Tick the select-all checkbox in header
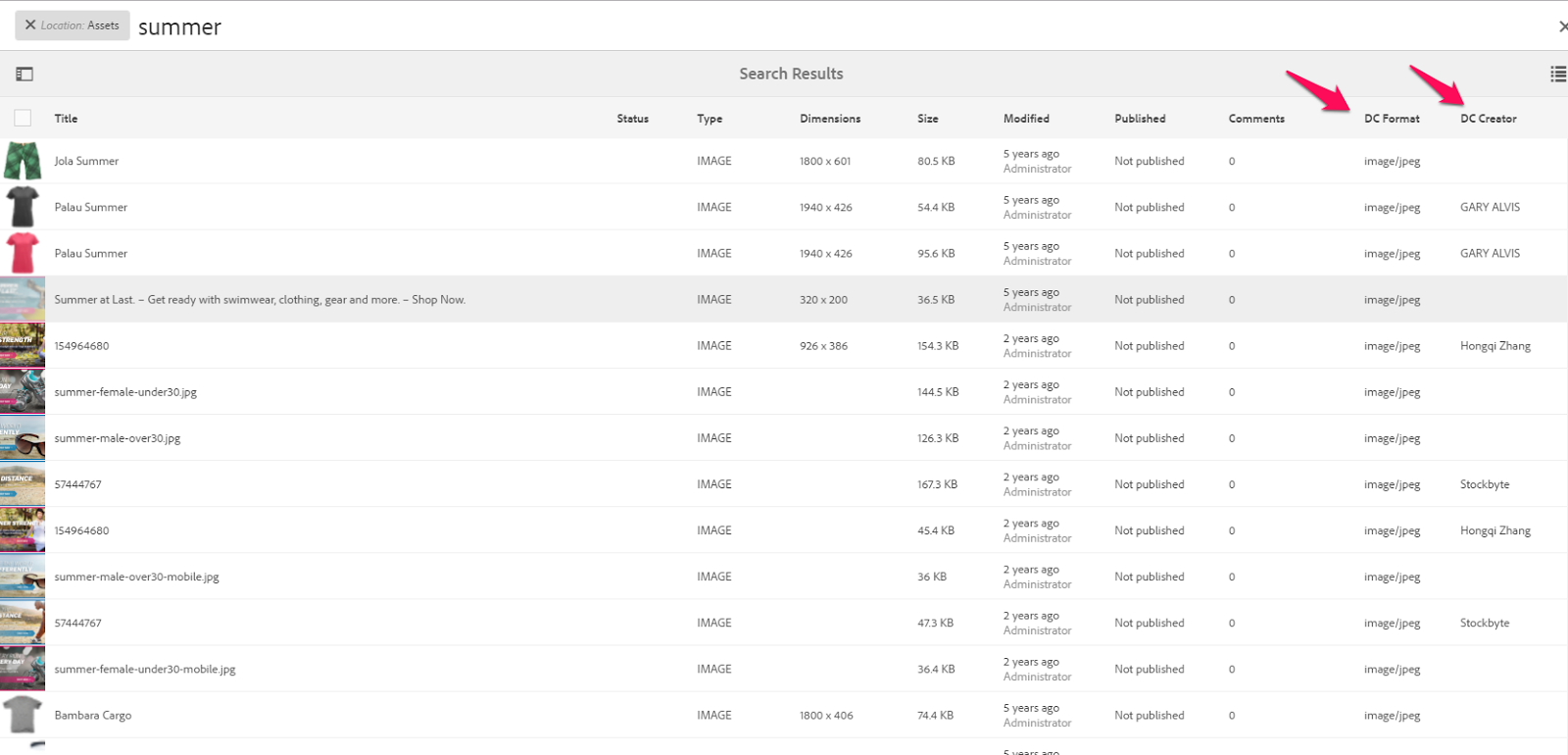Screen dimensions: 1568x755 [x=23, y=119]
